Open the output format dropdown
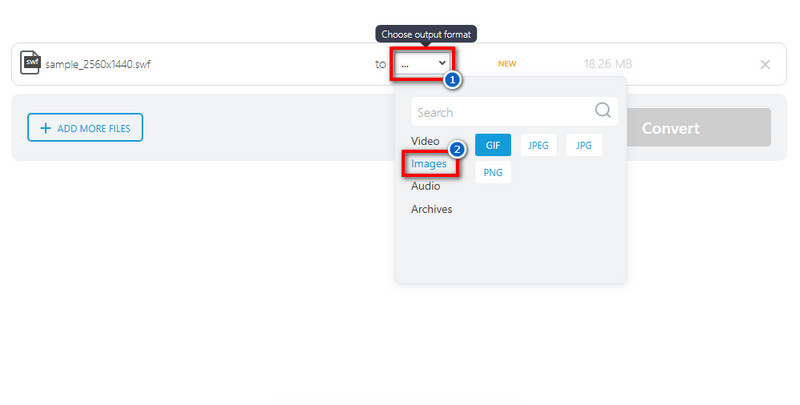 click(x=423, y=64)
